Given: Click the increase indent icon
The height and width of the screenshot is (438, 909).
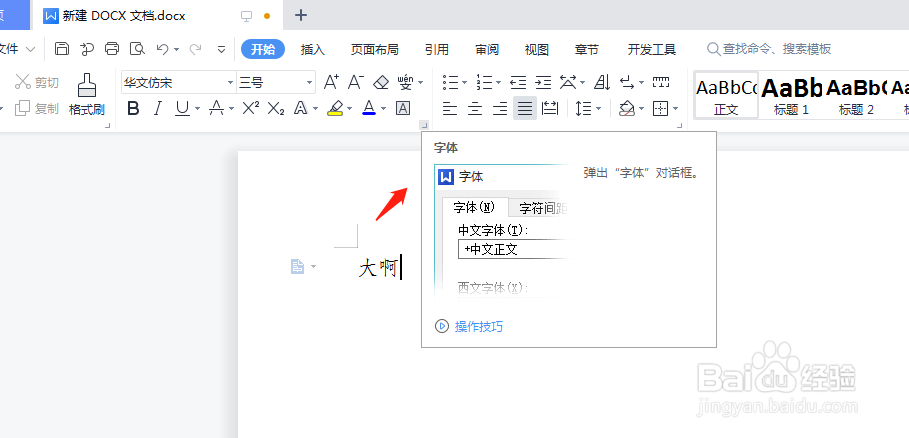Looking at the screenshot, I should click(543, 82).
